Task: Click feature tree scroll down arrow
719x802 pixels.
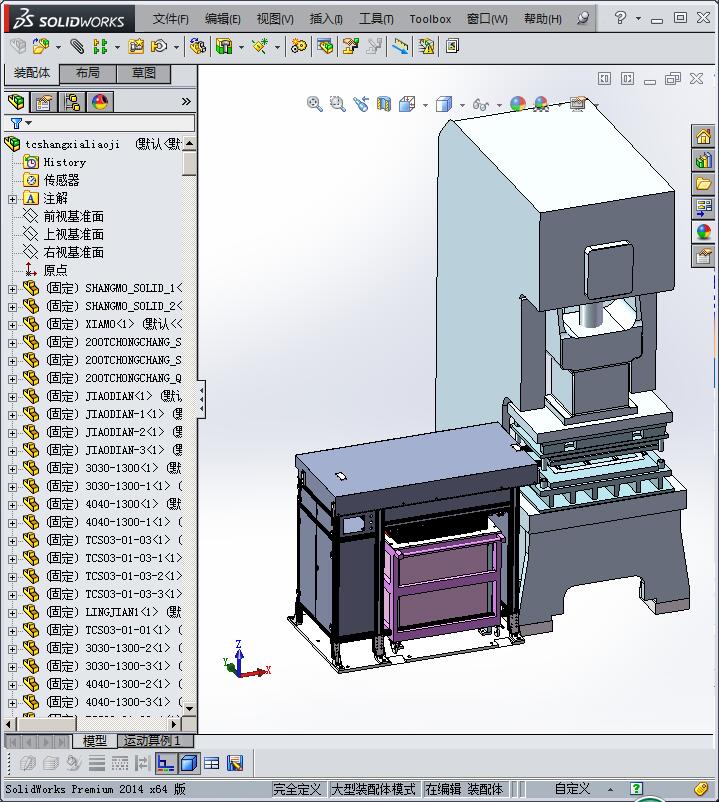Action: click(x=189, y=709)
